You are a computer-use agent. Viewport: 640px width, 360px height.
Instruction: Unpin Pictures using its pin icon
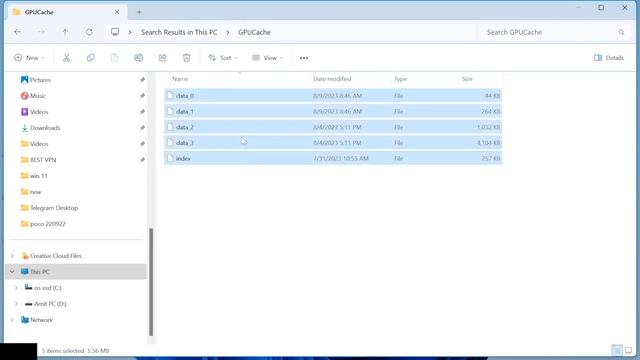click(142, 80)
